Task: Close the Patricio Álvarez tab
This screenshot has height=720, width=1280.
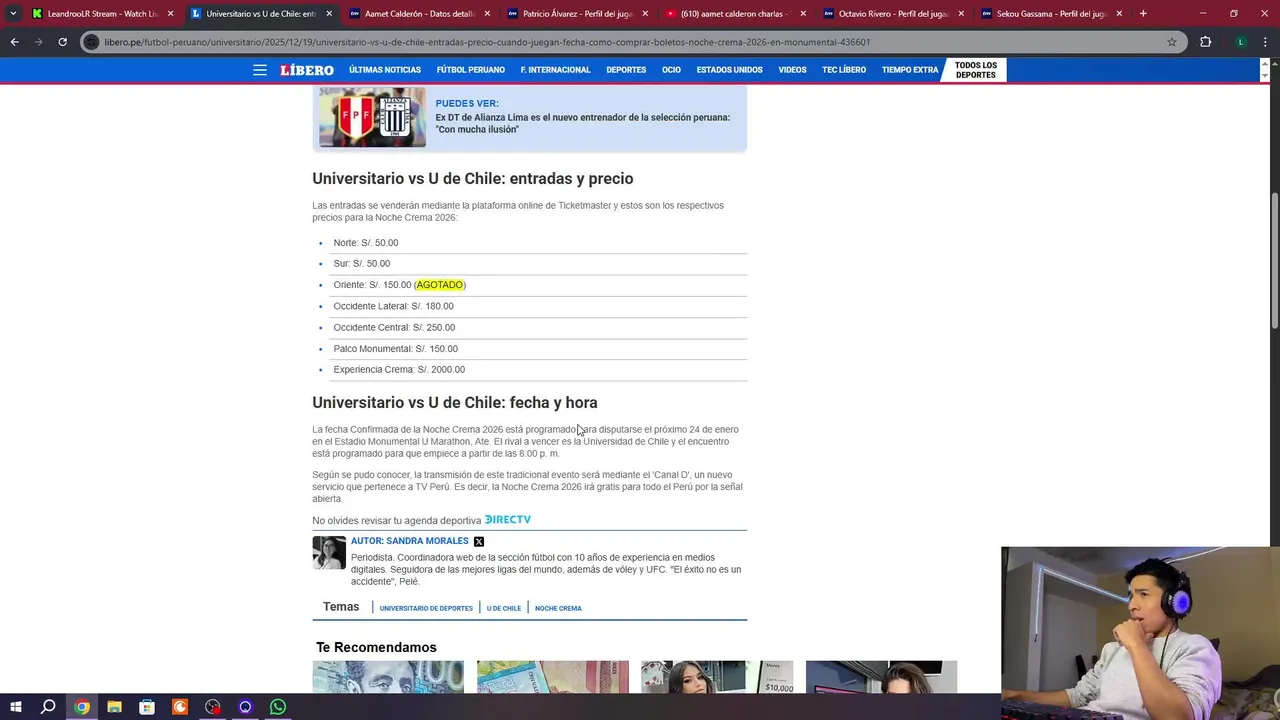Action: click(x=645, y=14)
